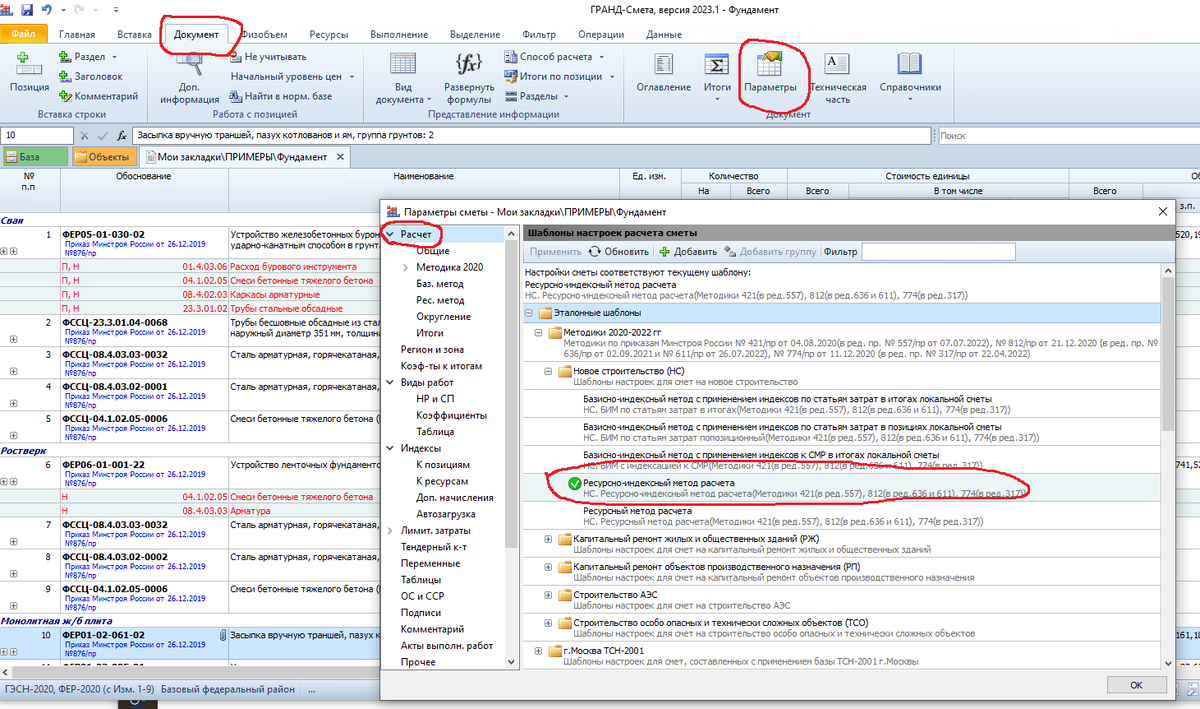
Task: Click Undo arrow in quick access toolbar
Action: point(47,10)
